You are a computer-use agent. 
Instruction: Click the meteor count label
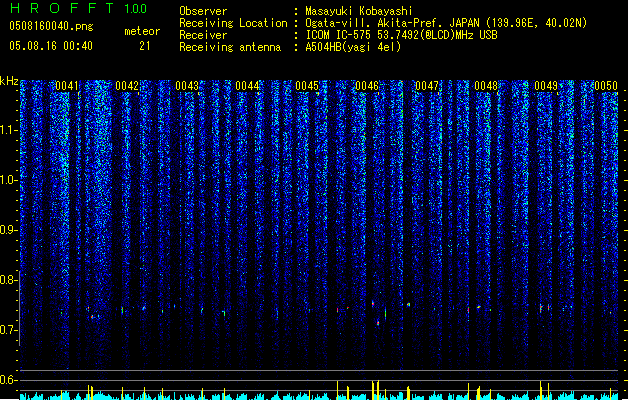coord(142,31)
